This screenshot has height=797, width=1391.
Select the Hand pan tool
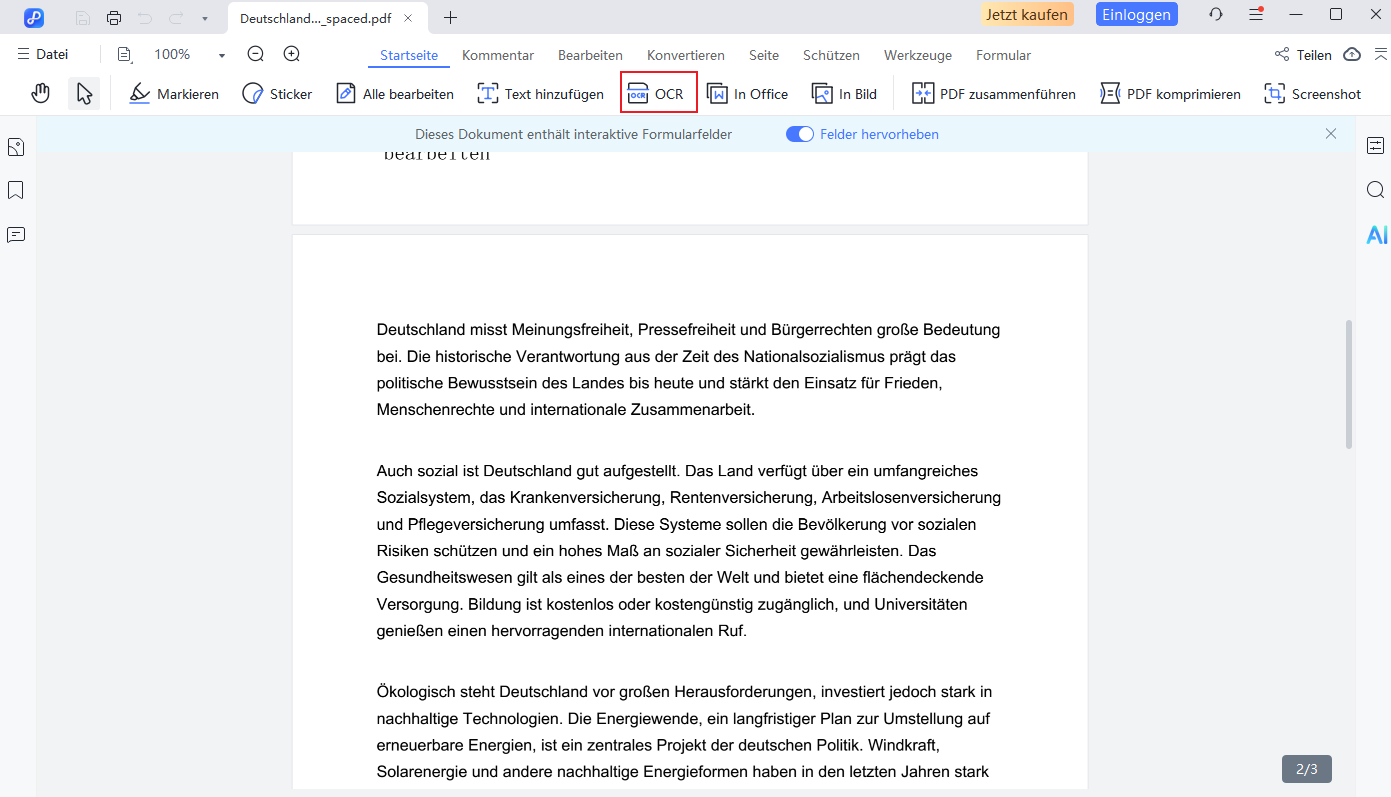coord(40,94)
